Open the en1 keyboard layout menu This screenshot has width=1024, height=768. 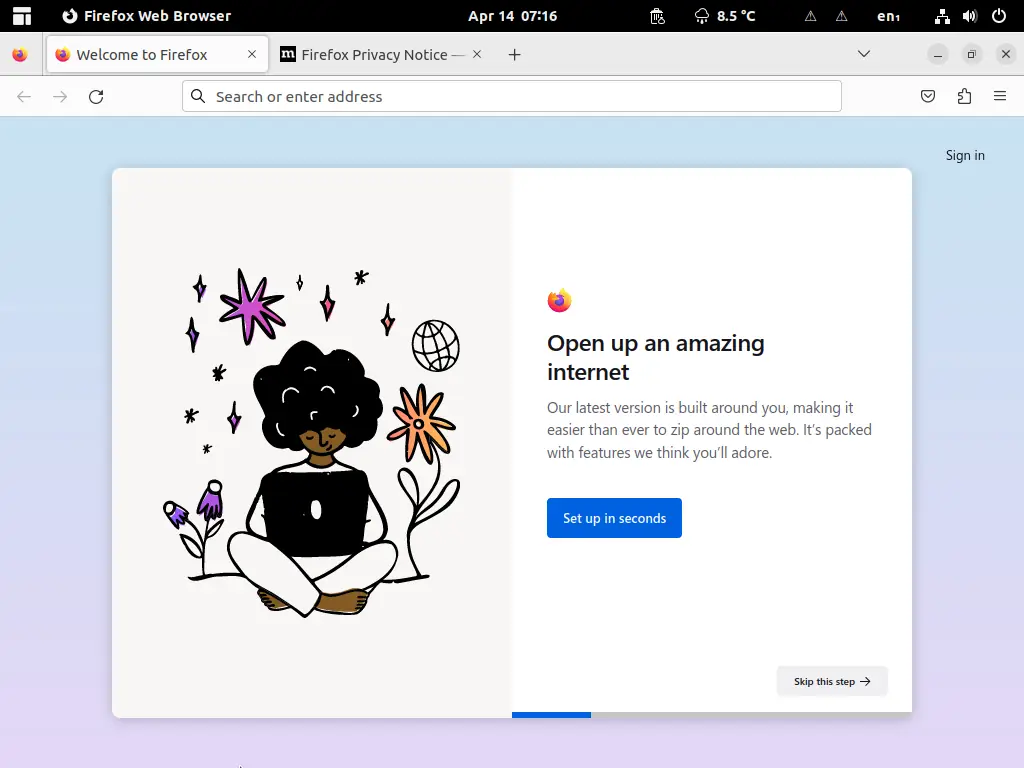pyautogui.click(x=888, y=16)
